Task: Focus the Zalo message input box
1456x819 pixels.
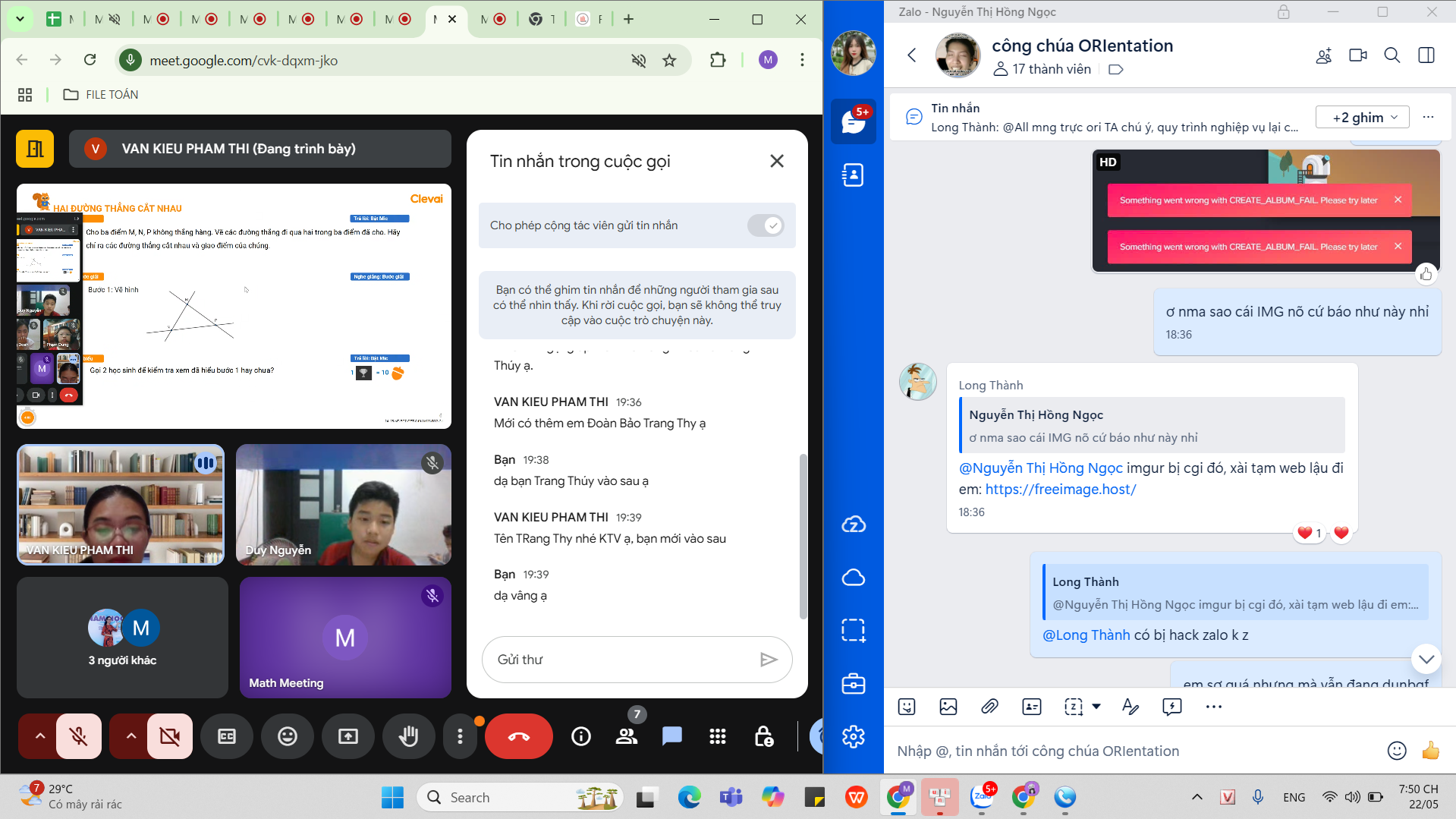Action: pos(1134,751)
